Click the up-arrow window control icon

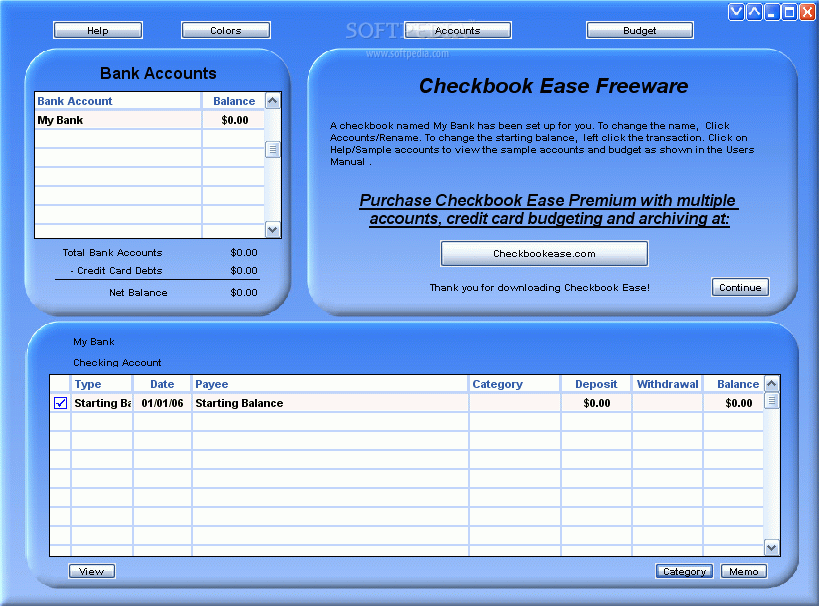[754, 12]
